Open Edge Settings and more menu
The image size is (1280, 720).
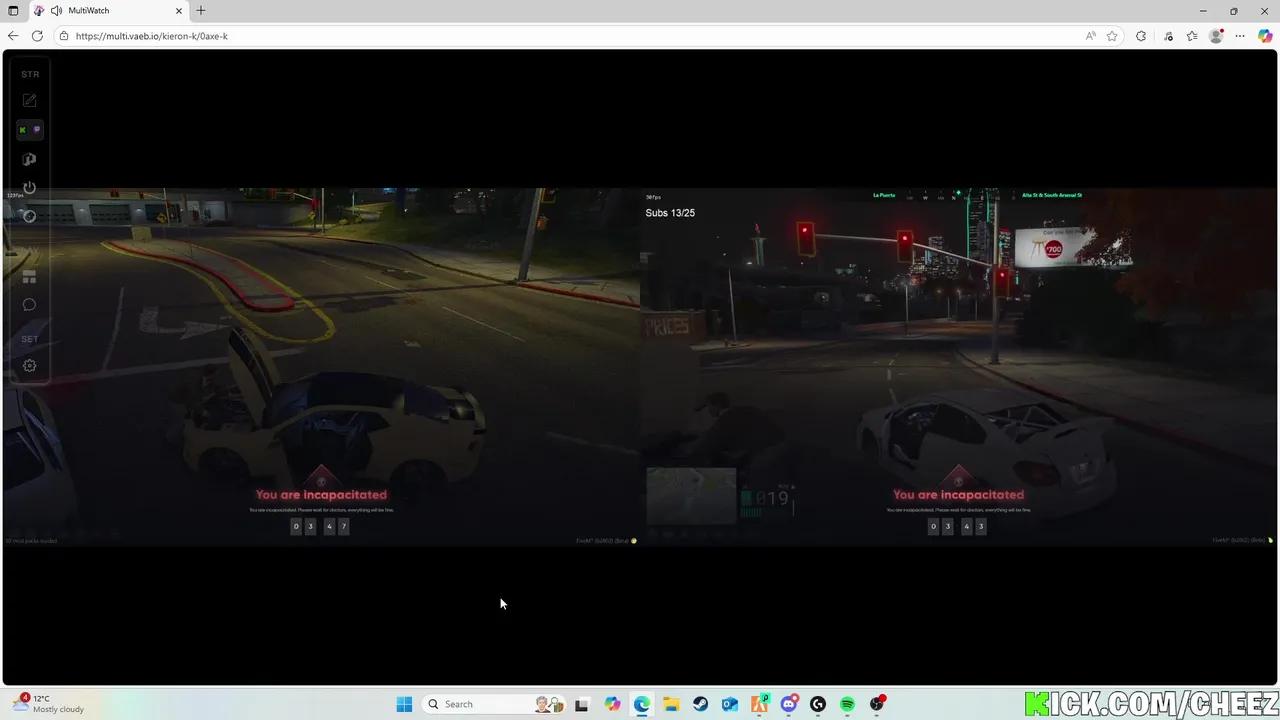coord(1240,36)
